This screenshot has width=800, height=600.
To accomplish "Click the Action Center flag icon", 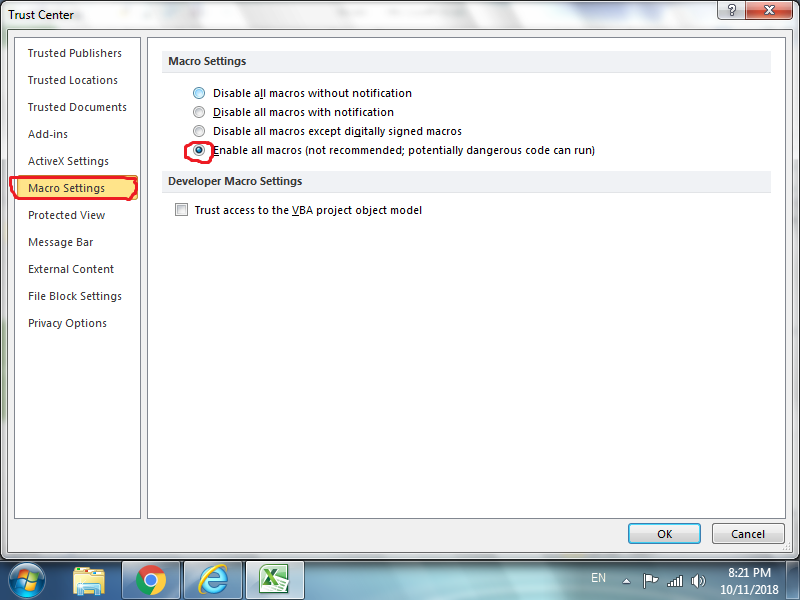I will (650, 581).
